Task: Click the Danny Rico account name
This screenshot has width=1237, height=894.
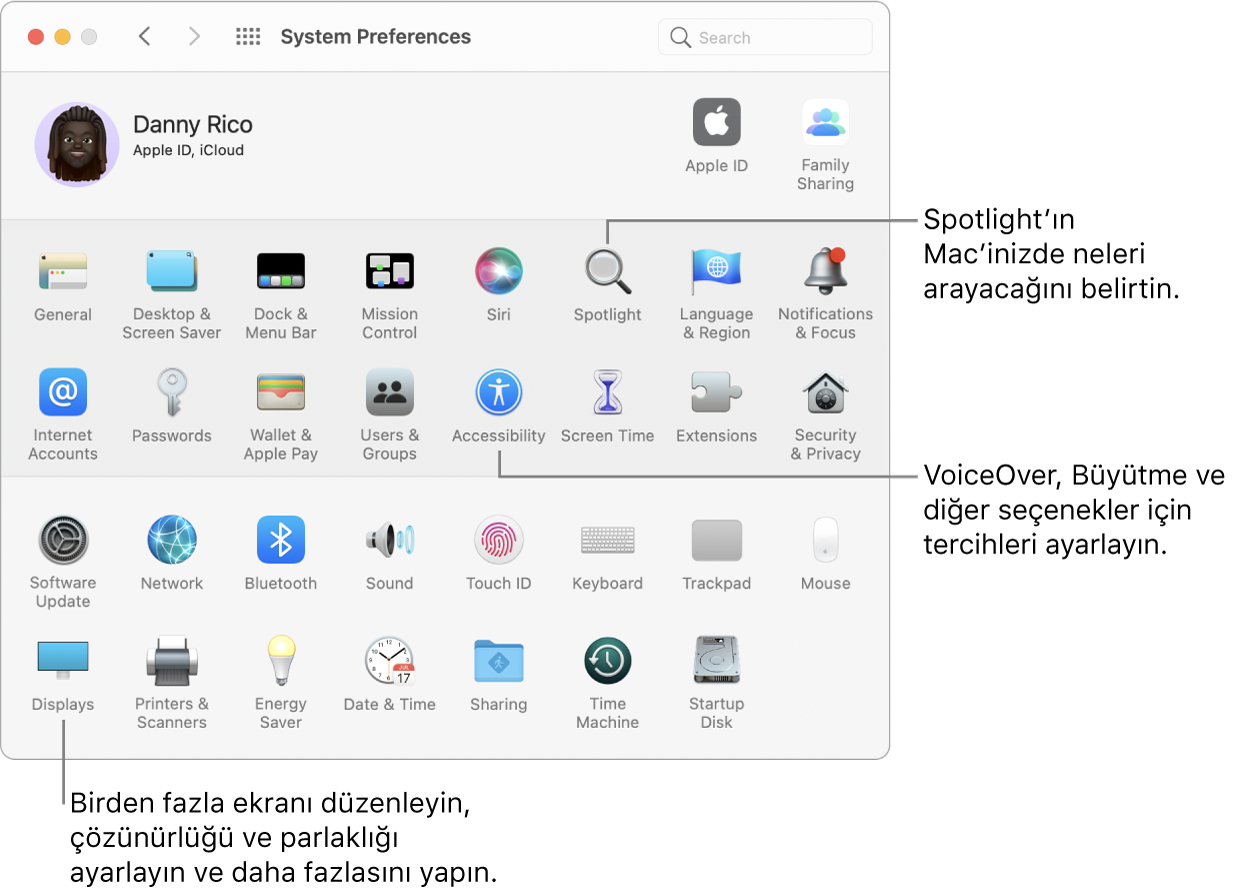Action: (x=193, y=124)
